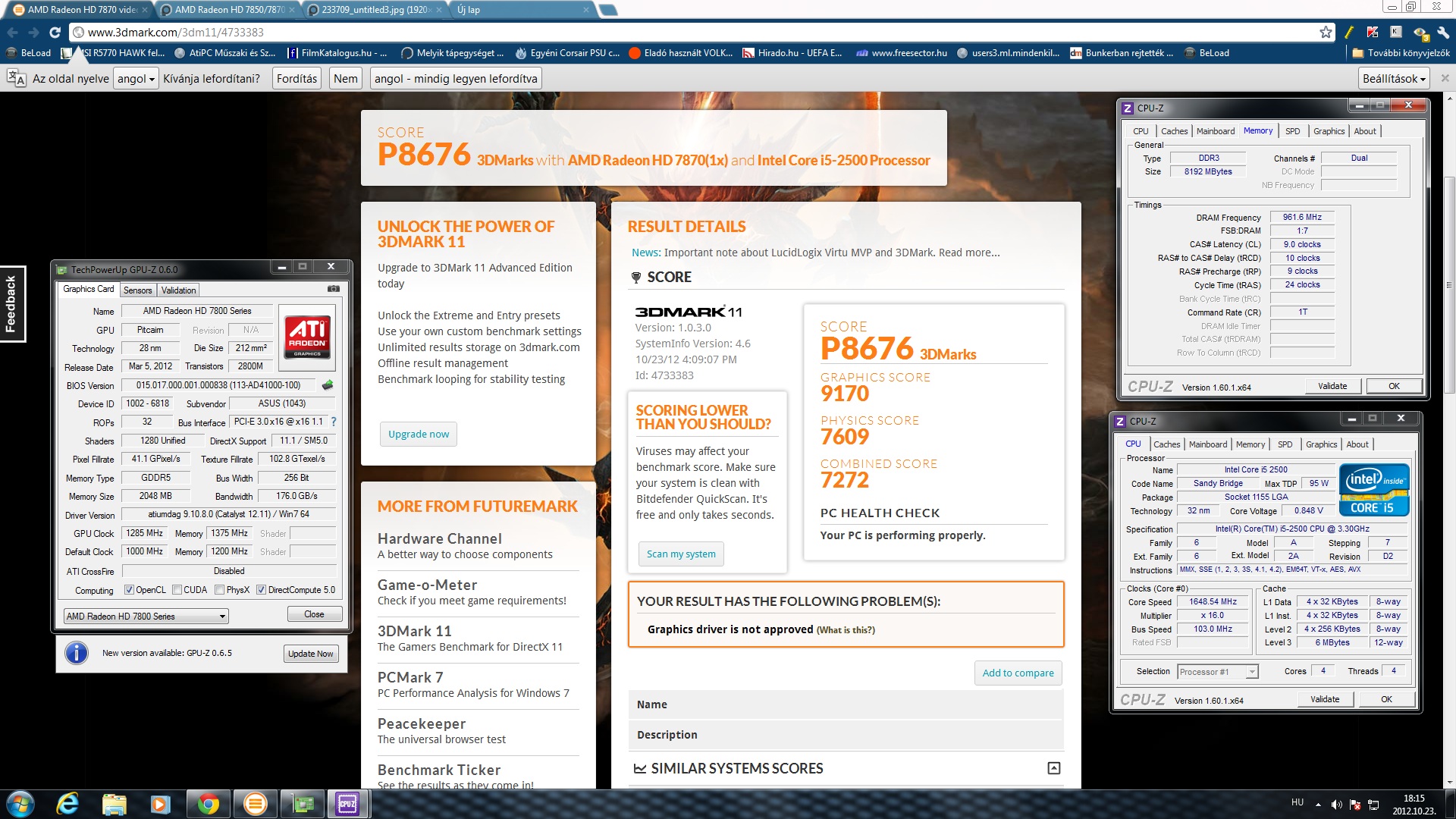1456x819 pixels.
Task: Click the browser back arrow
Action: point(12,32)
